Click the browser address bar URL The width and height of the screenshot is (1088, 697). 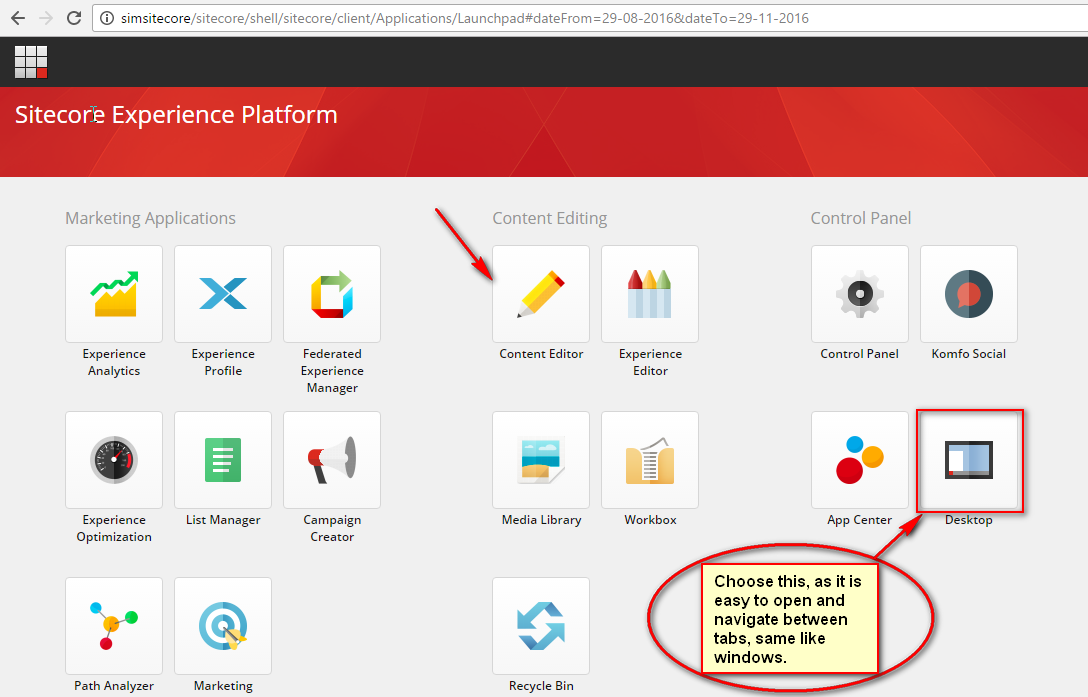tap(465, 18)
